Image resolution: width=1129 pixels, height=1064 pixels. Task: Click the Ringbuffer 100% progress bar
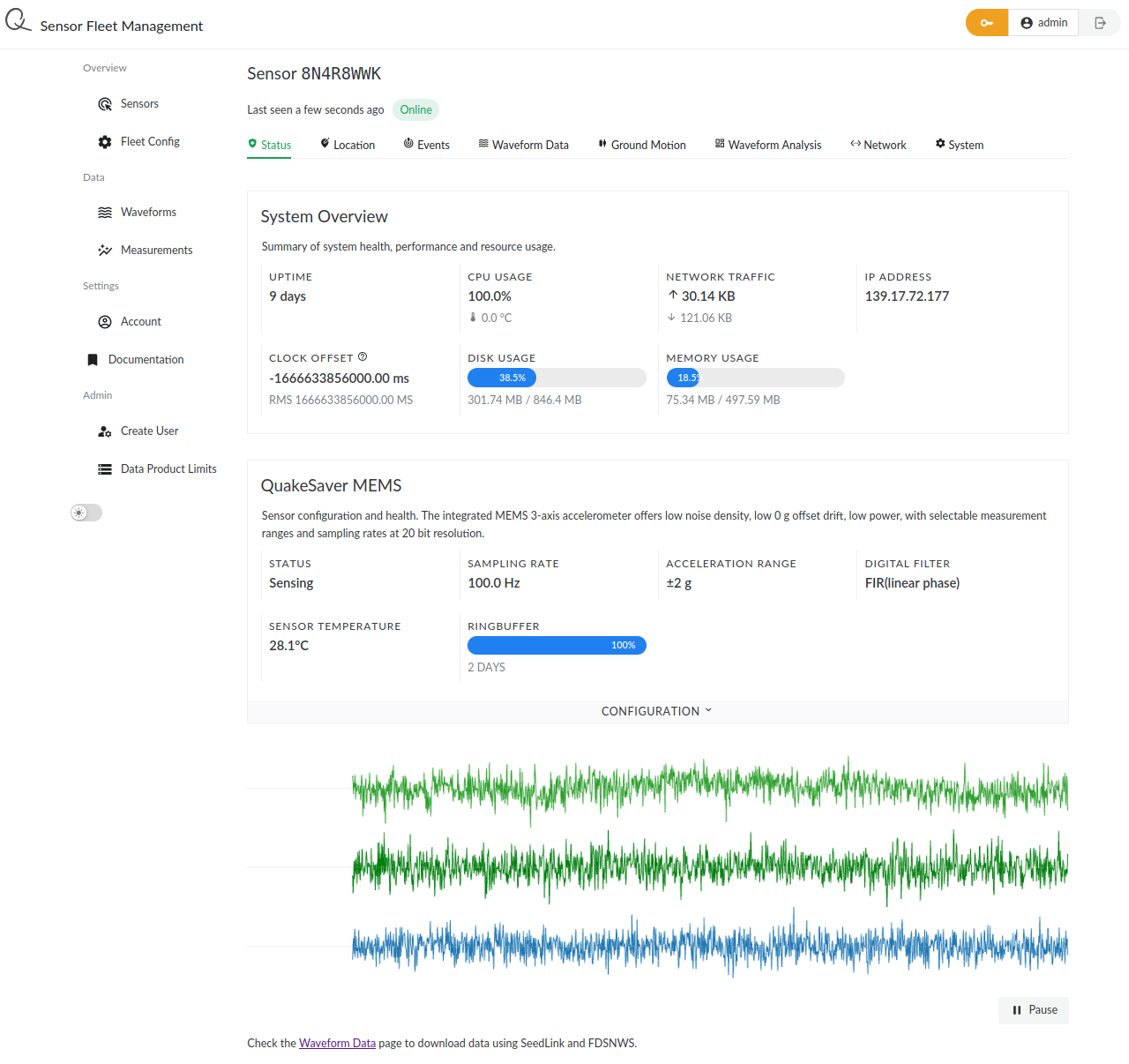click(x=557, y=646)
